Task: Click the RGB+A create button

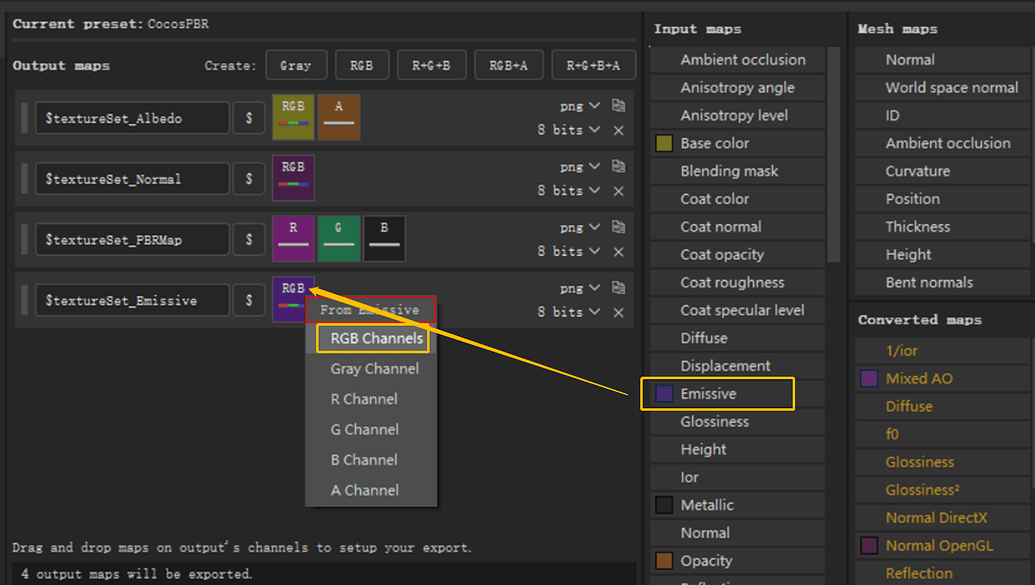Action: [506, 65]
